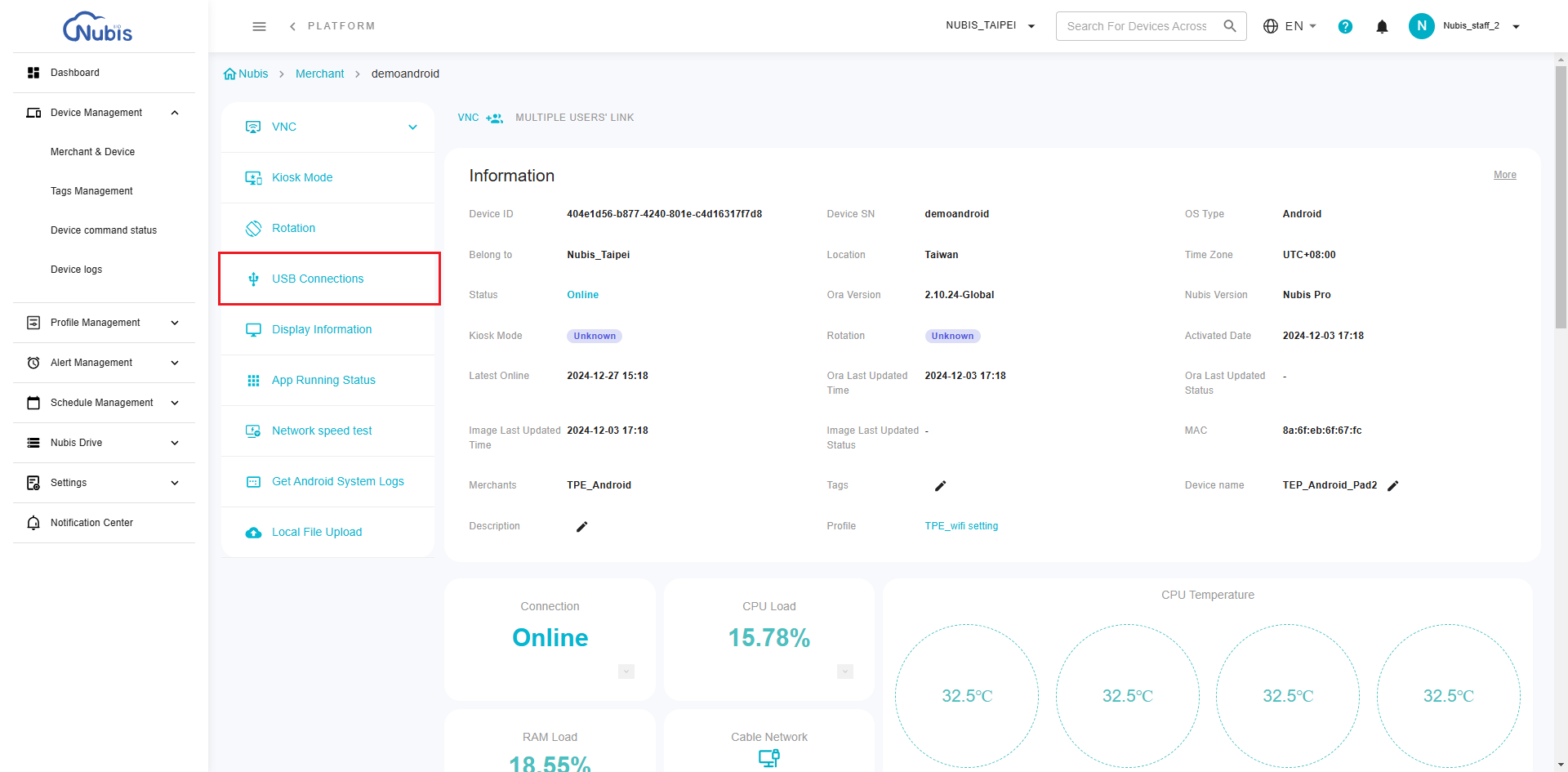This screenshot has width=1568, height=772.
Task: Open Multiple Users' Link
Action: 574,118
